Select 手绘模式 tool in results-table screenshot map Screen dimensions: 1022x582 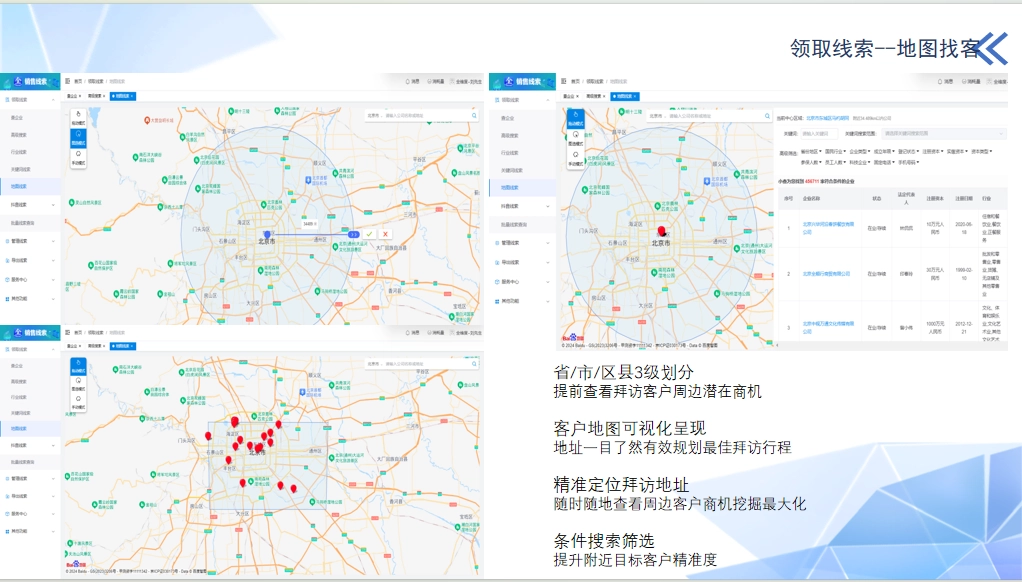pos(576,158)
